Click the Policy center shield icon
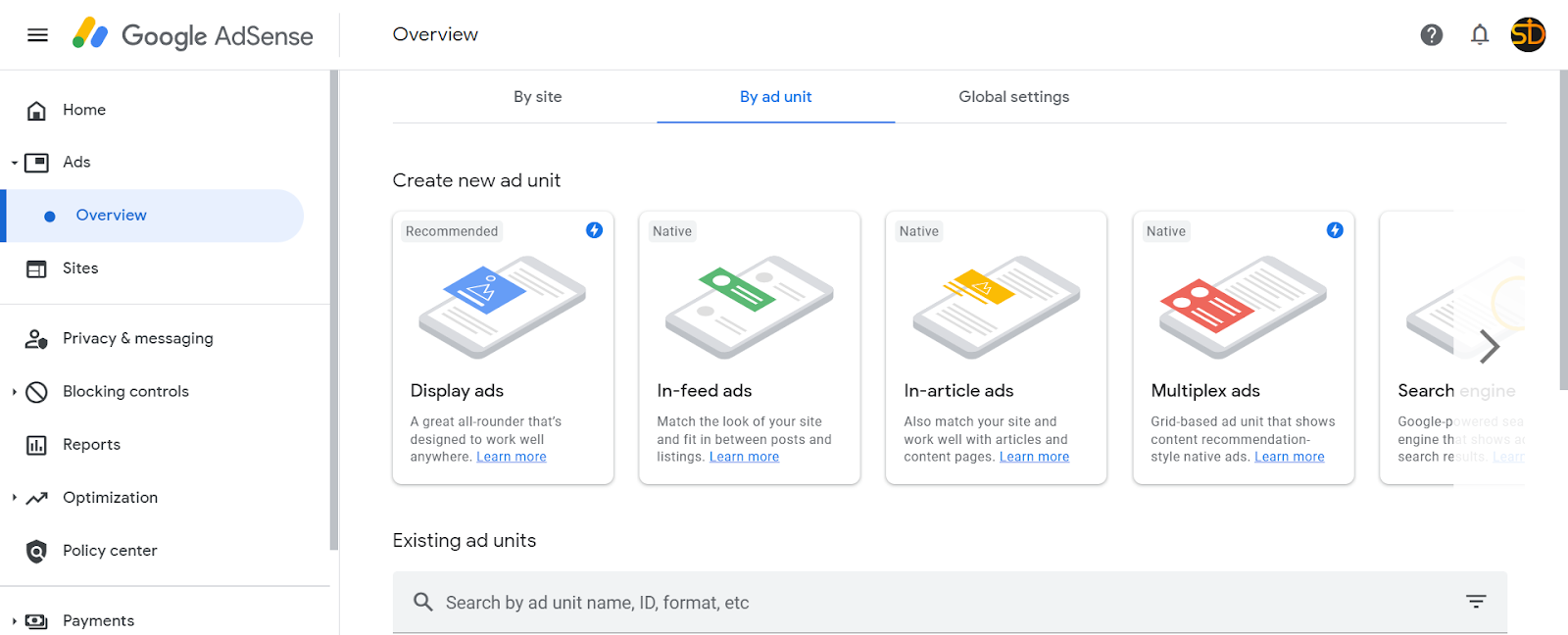Screen dimensions: 1568x635 coord(36,551)
